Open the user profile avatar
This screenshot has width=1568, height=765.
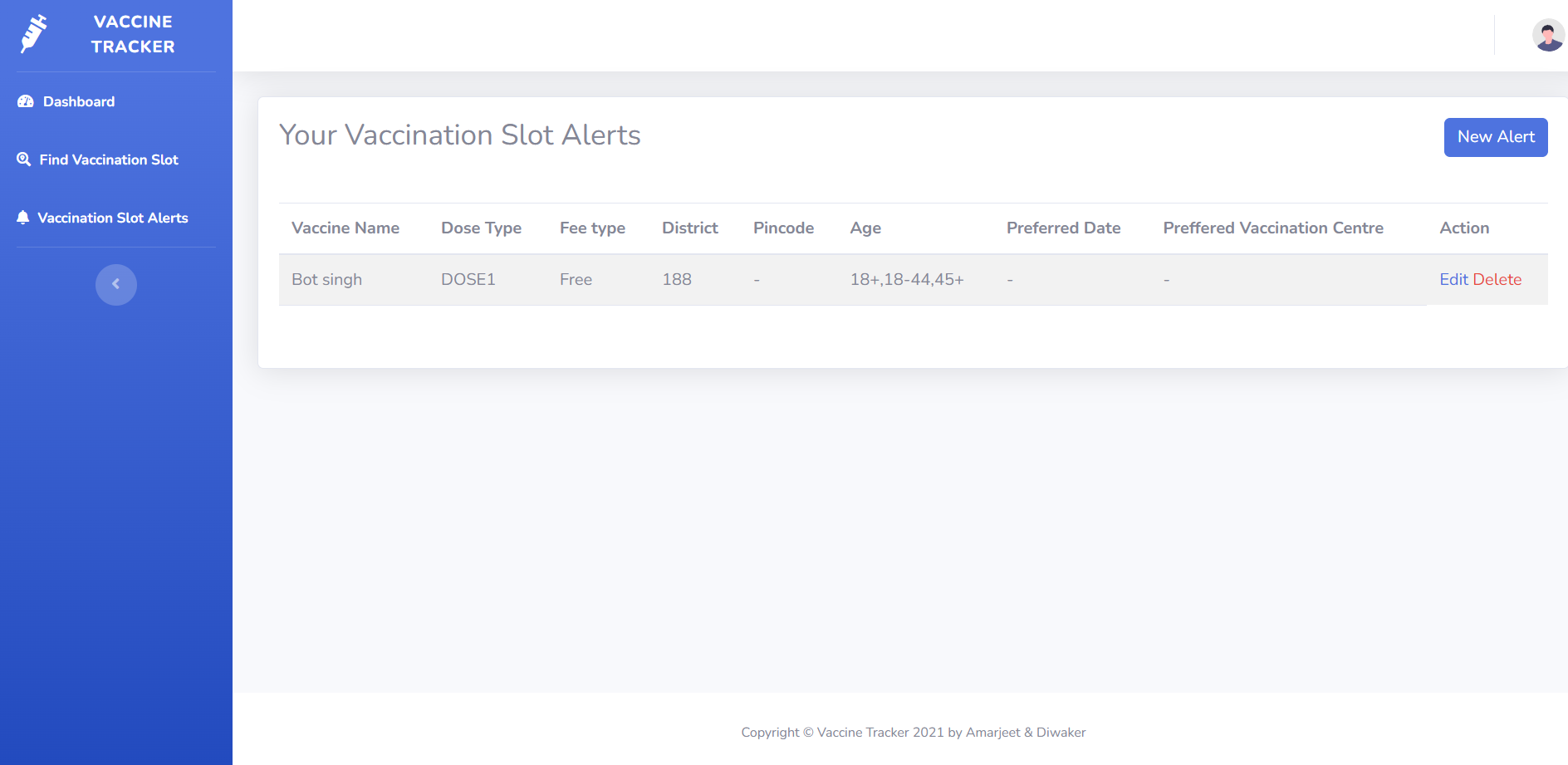pyautogui.click(x=1547, y=36)
